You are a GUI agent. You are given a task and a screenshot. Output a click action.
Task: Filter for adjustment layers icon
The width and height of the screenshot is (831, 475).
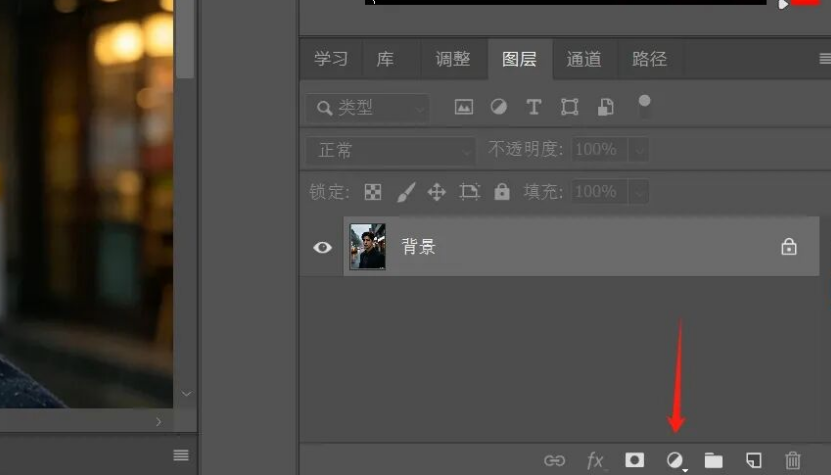click(499, 108)
